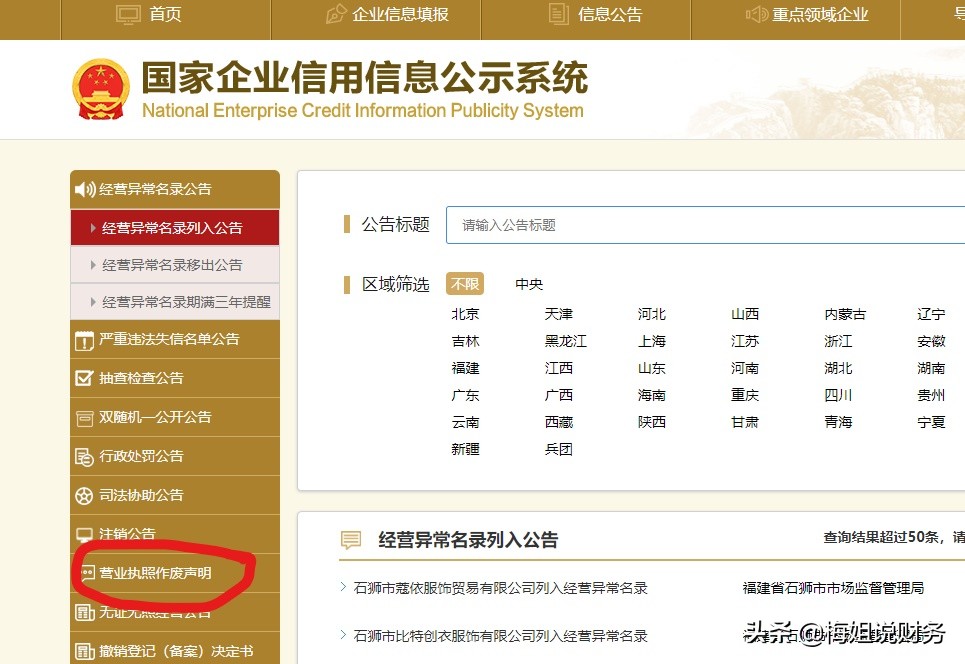Click the national emblem logo in the header
The image size is (965, 664).
[x=99, y=87]
